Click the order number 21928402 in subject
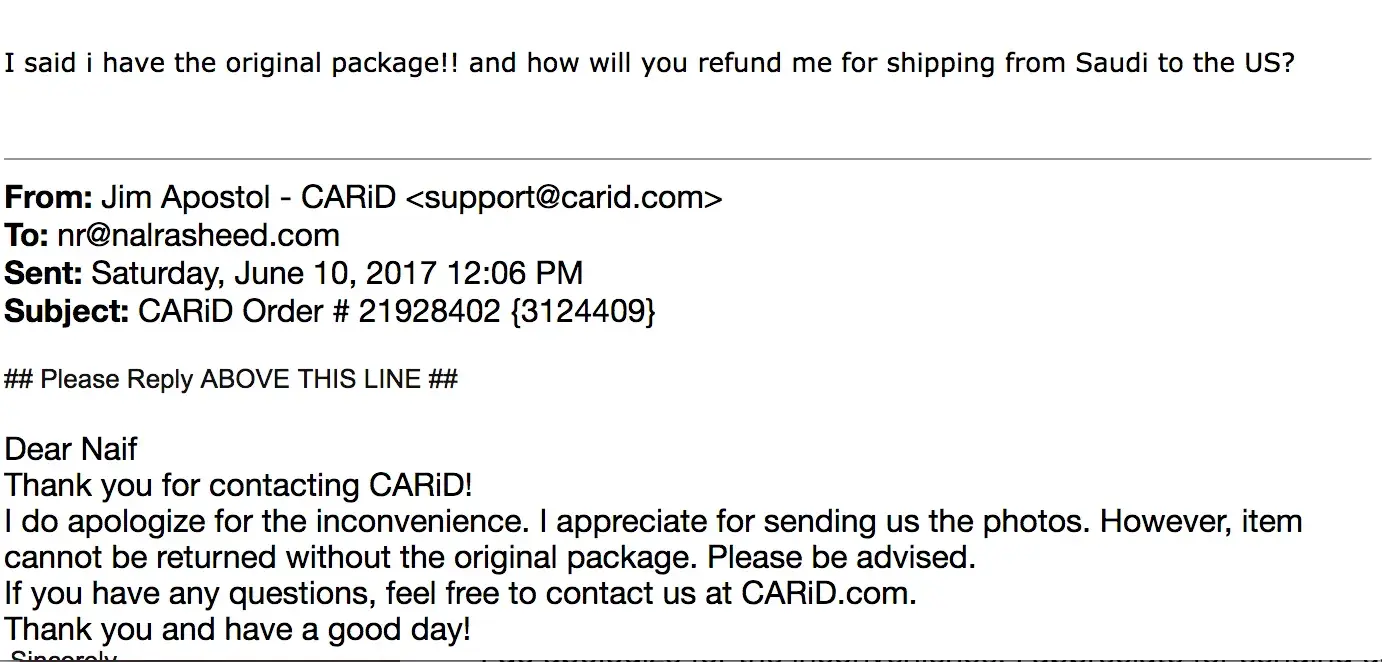This screenshot has width=1382, height=662. 428,312
